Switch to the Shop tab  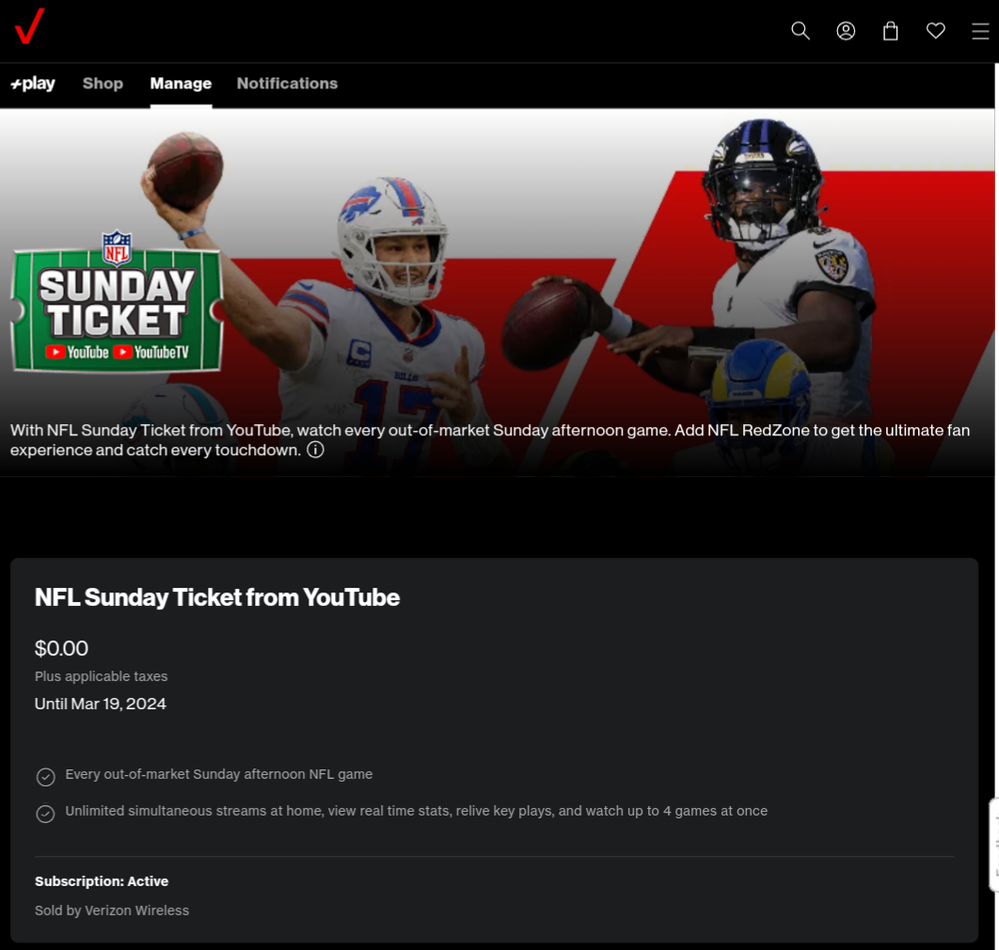103,83
